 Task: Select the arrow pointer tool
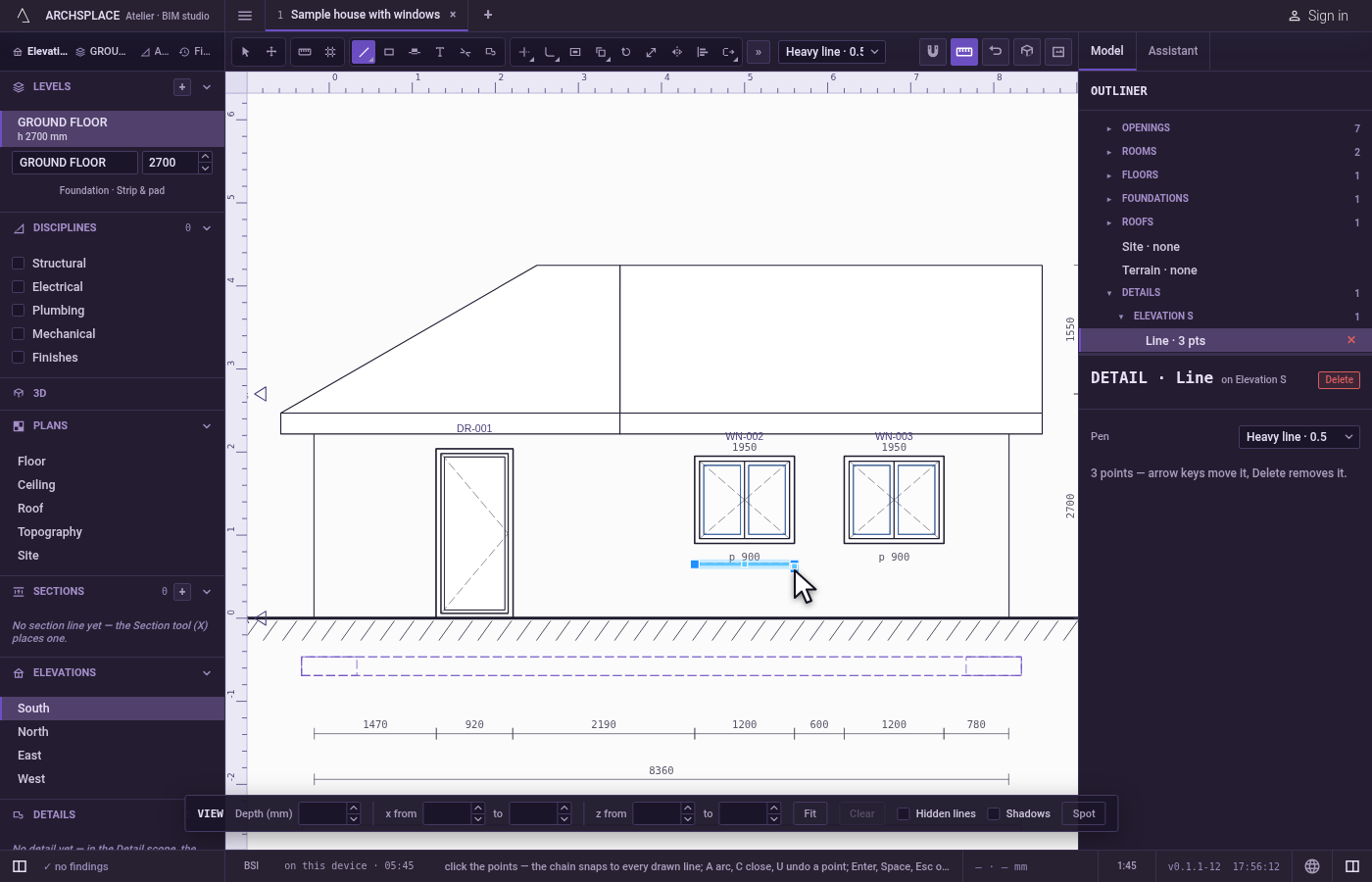tap(246, 52)
